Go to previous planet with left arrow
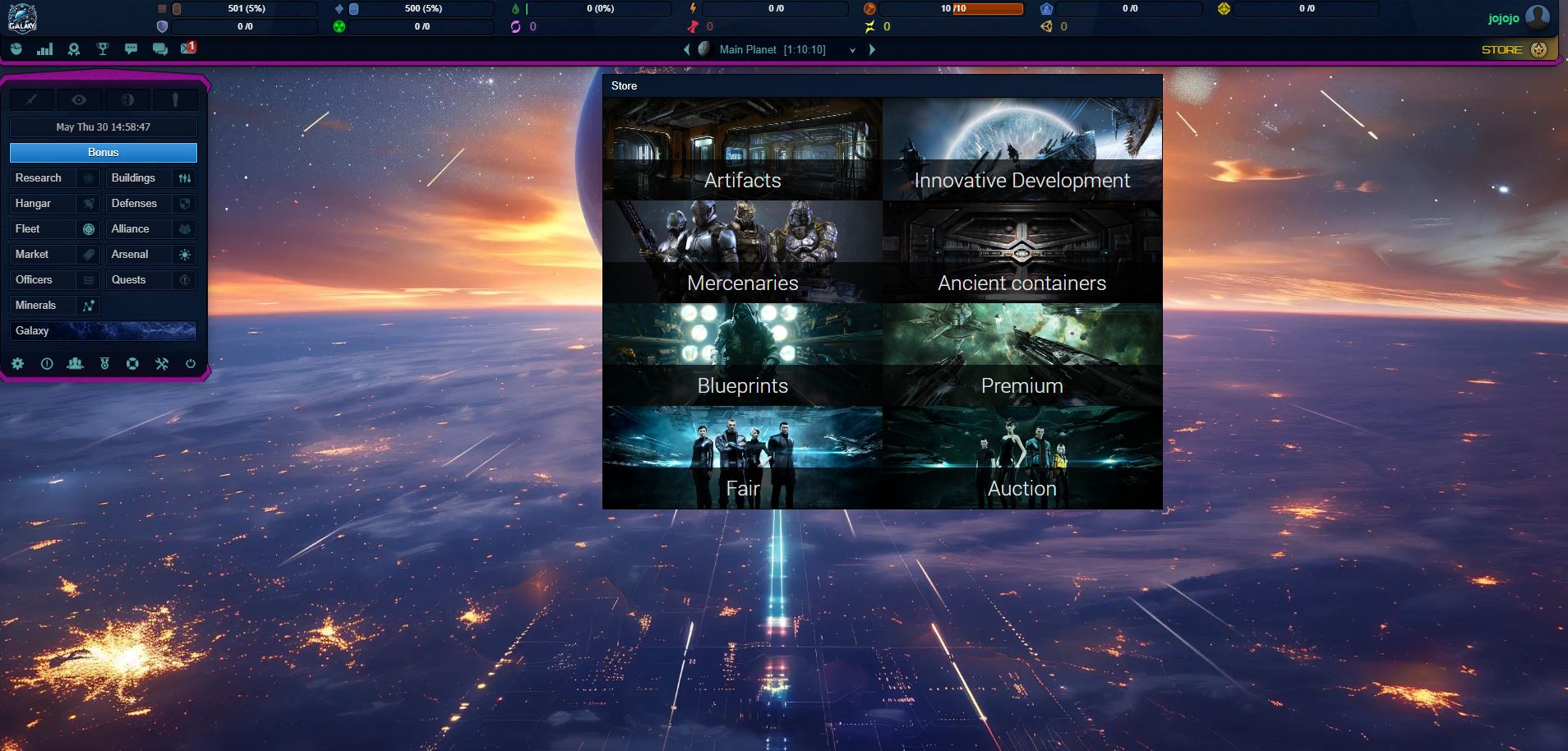The height and width of the screenshot is (751, 1568). (686, 49)
